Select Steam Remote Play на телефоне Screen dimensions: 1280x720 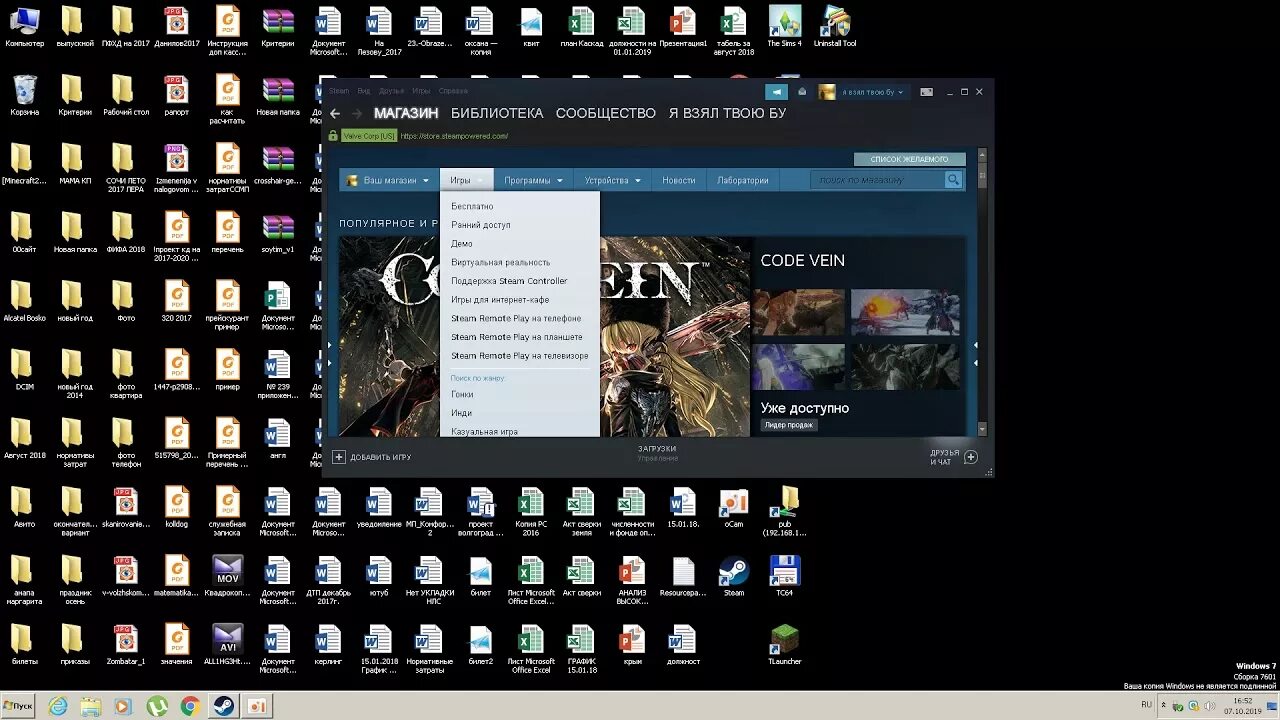coord(516,318)
